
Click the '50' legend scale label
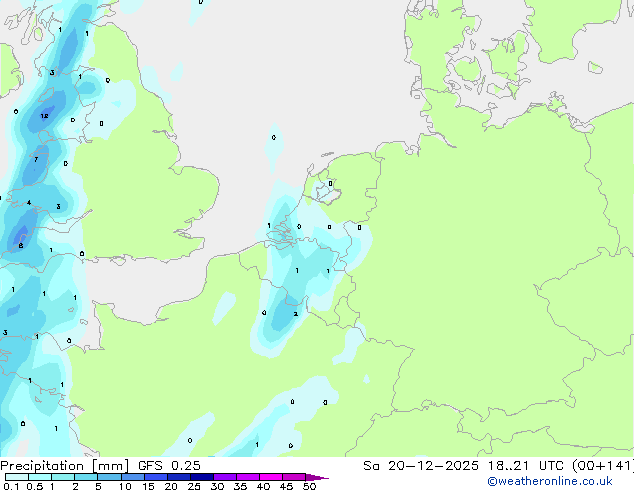[309, 486]
